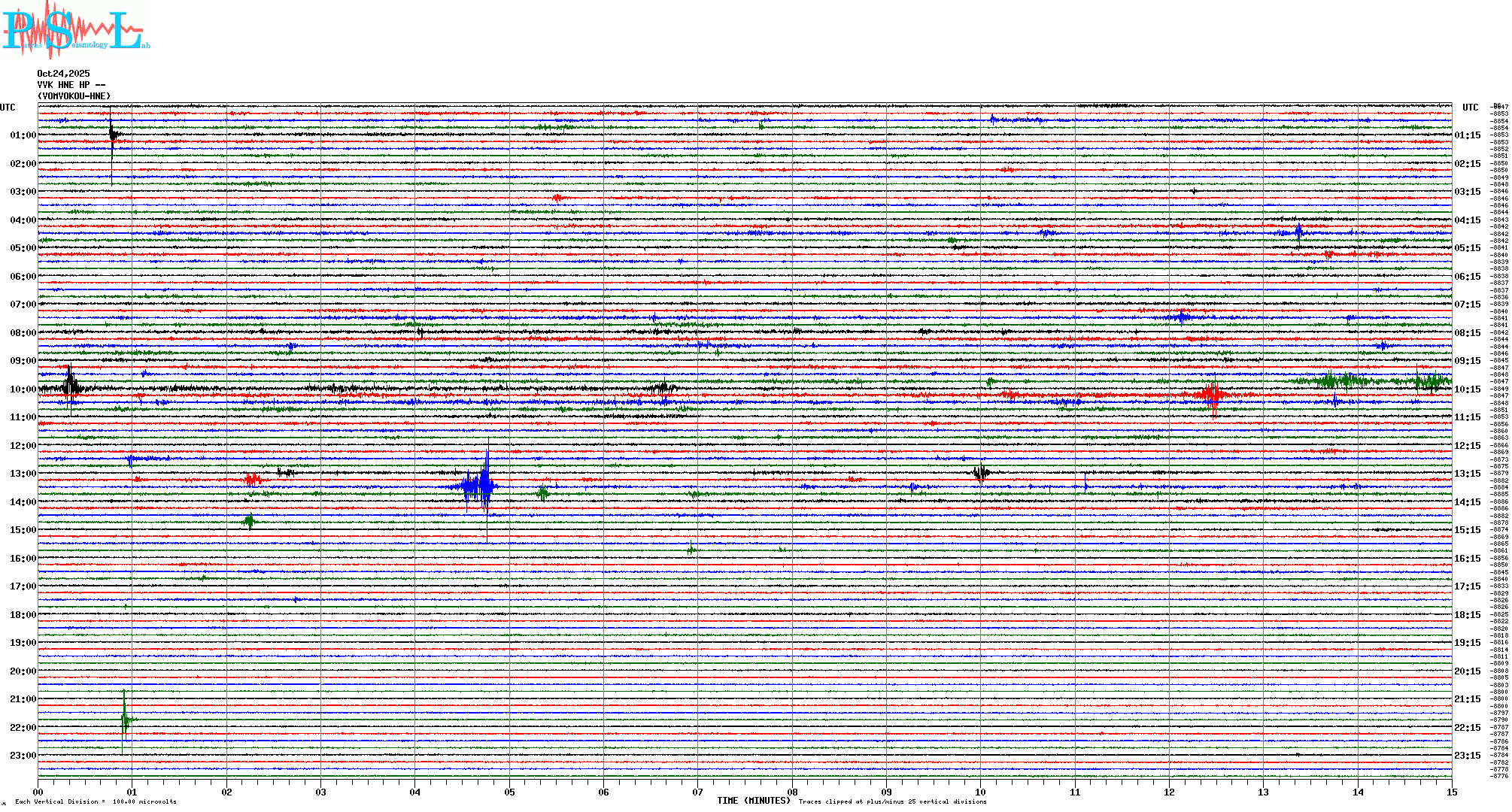Click the vertical division microvolts footnote
The height and width of the screenshot is (812, 1512).
click(x=96, y=801)
